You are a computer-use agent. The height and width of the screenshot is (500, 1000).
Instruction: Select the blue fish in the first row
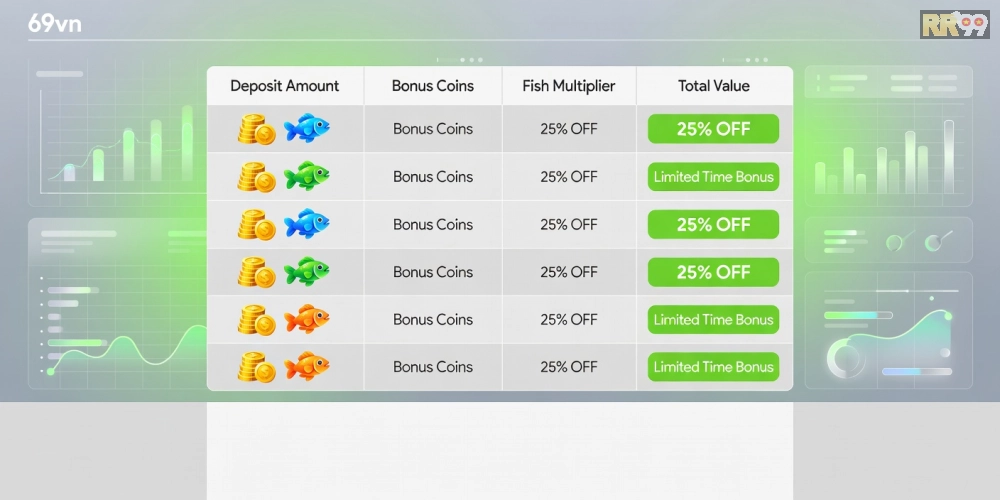tap(306, 129)
